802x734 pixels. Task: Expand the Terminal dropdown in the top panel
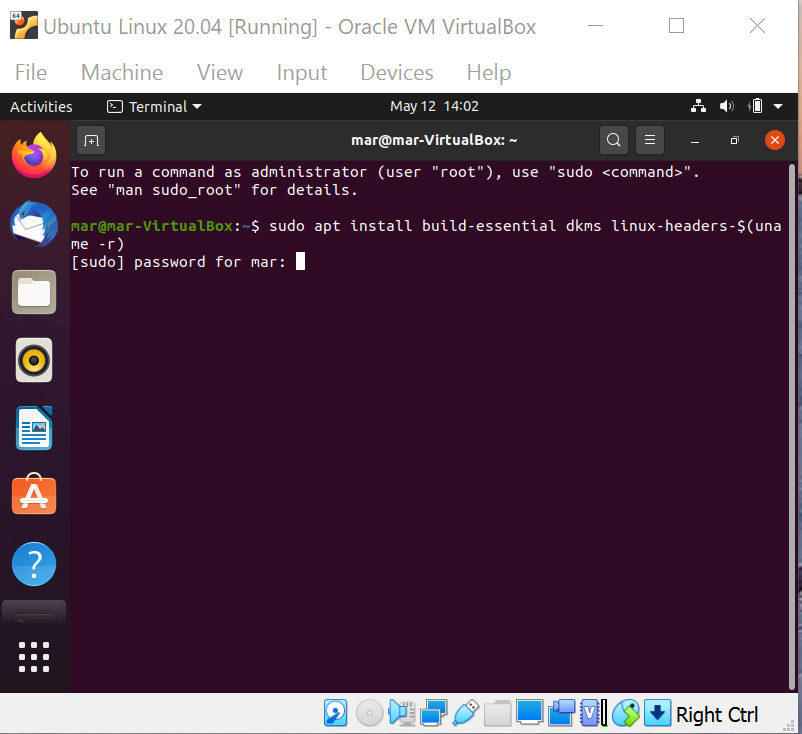pyautogui.click(x=154, y=106)
